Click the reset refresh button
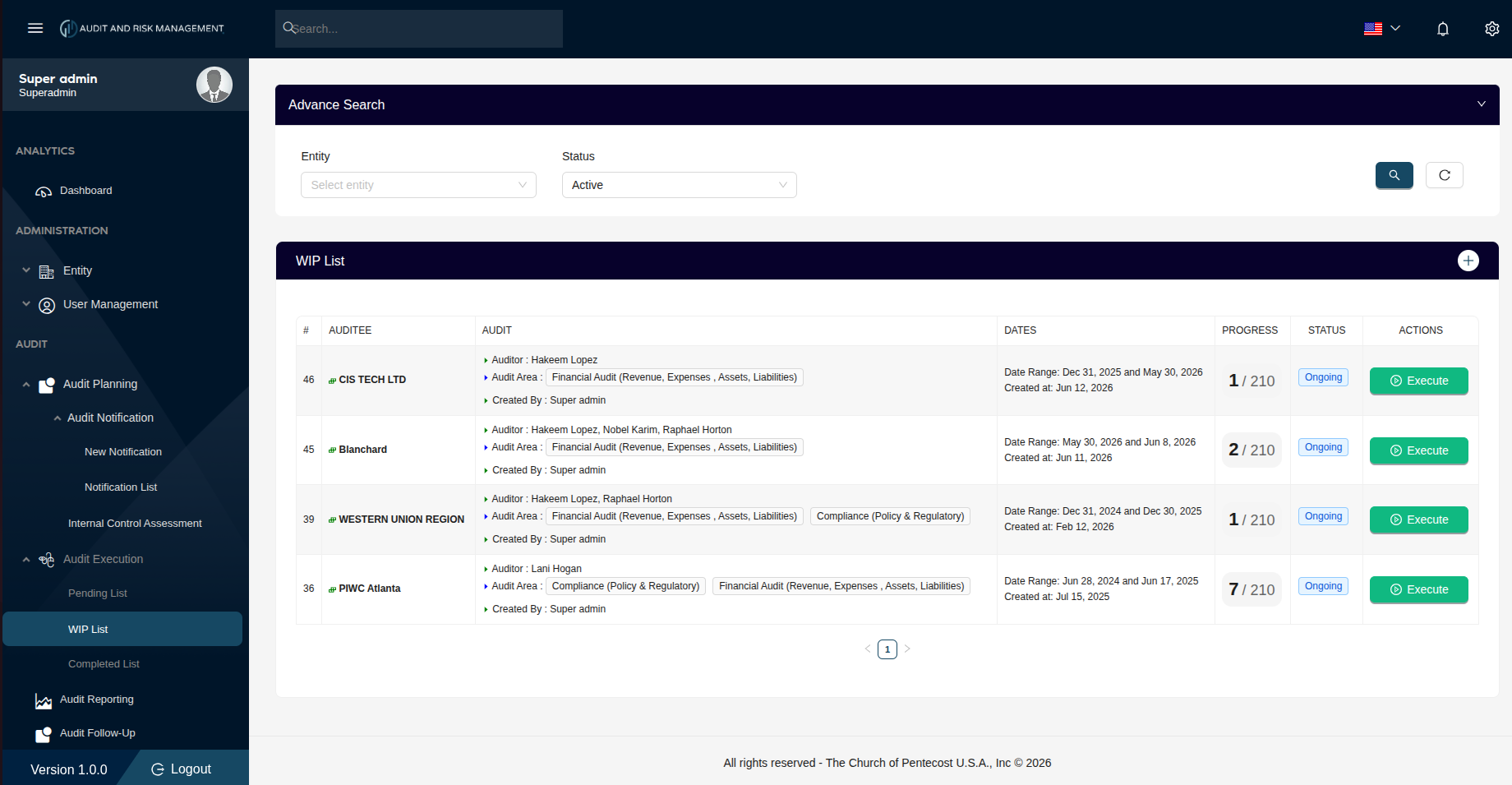The image size is (1512, 785). (1445, 175)
